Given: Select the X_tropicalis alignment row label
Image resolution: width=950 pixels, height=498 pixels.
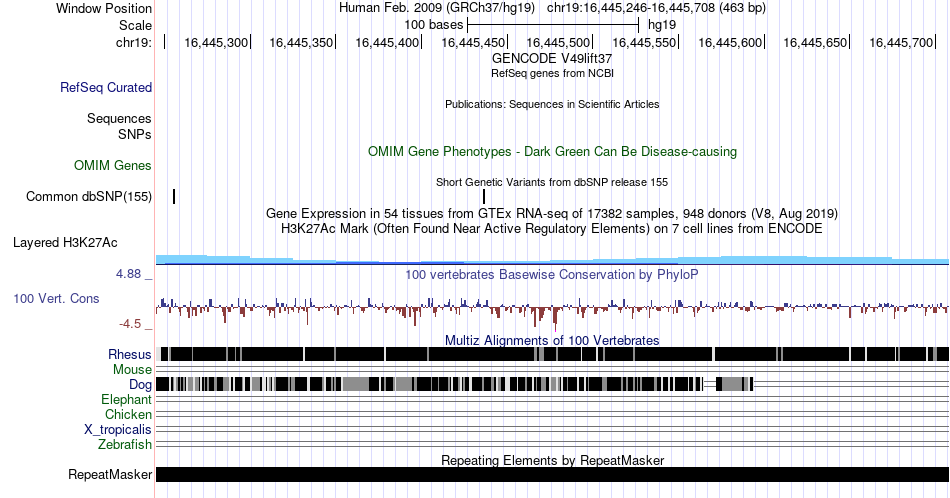Looking at the screenshot, I should coord(118,430).
